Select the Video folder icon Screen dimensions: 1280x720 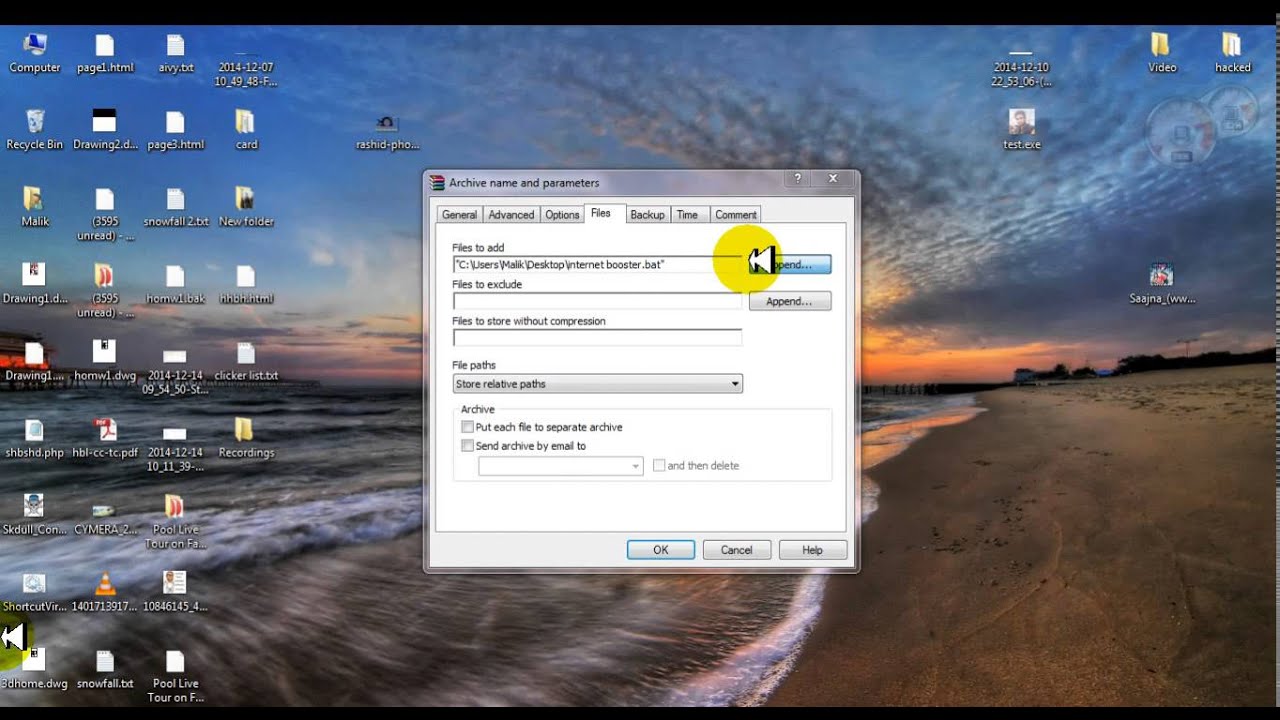coord(1162,53)
